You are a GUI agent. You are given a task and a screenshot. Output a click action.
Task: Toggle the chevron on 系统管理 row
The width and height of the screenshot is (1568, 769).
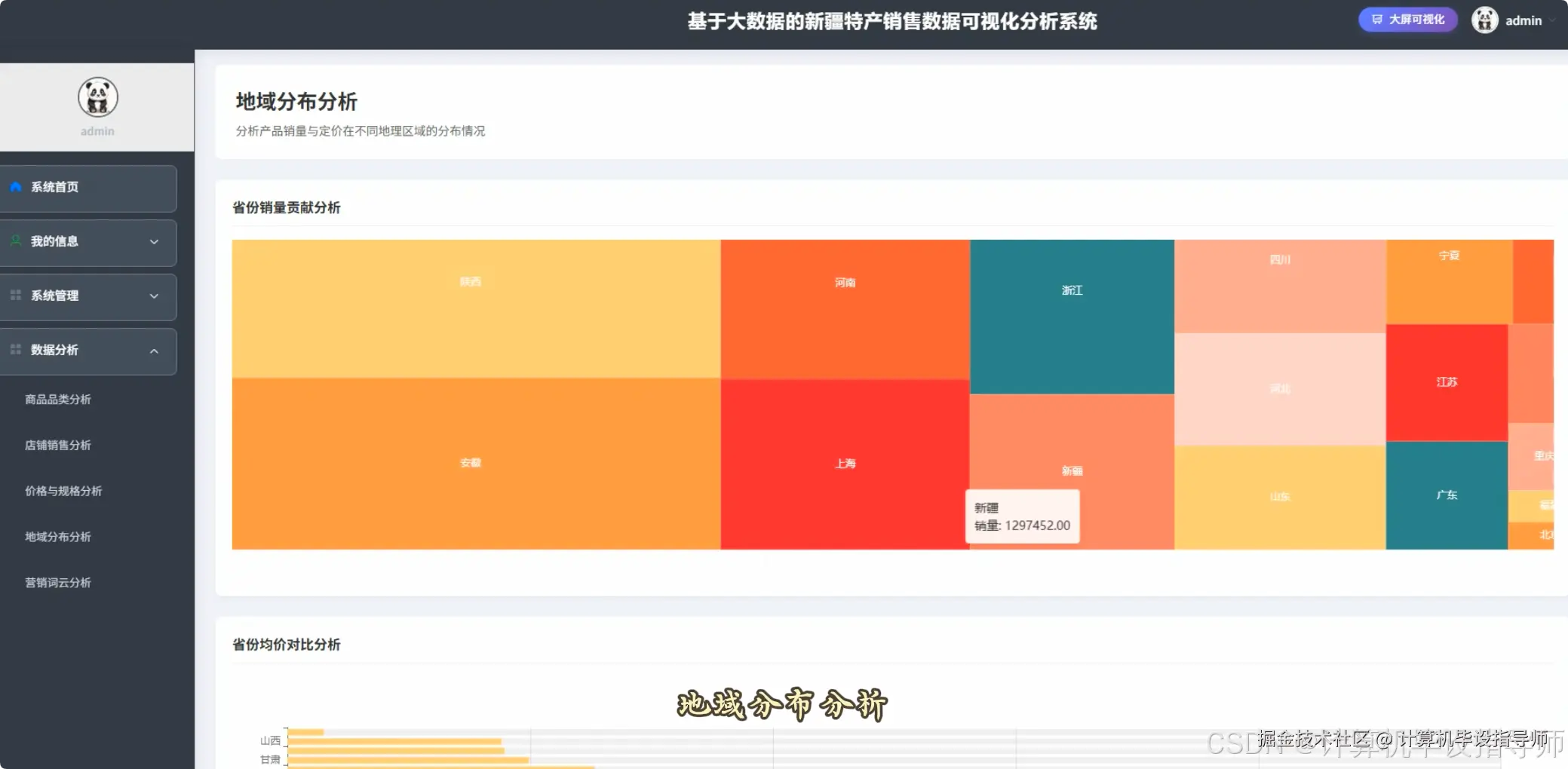154,296
